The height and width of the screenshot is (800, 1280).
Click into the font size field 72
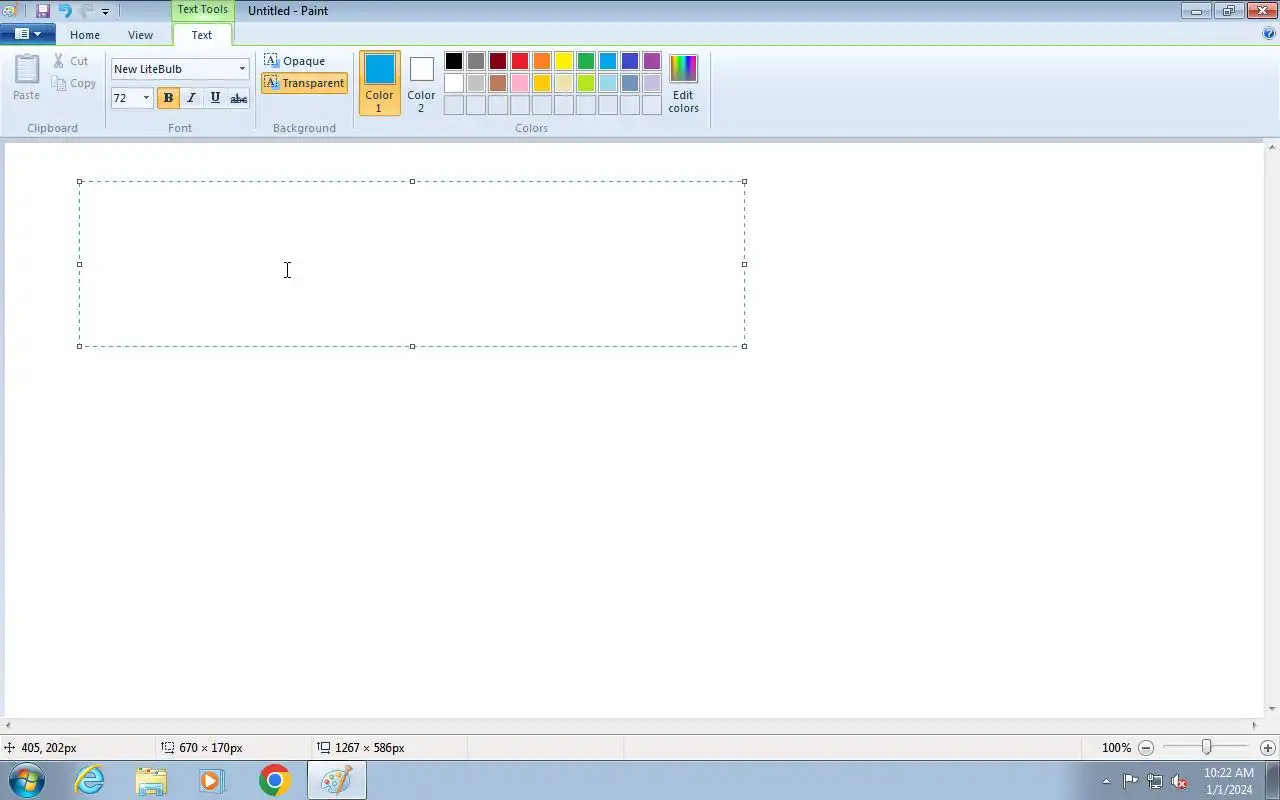point(125,98)
